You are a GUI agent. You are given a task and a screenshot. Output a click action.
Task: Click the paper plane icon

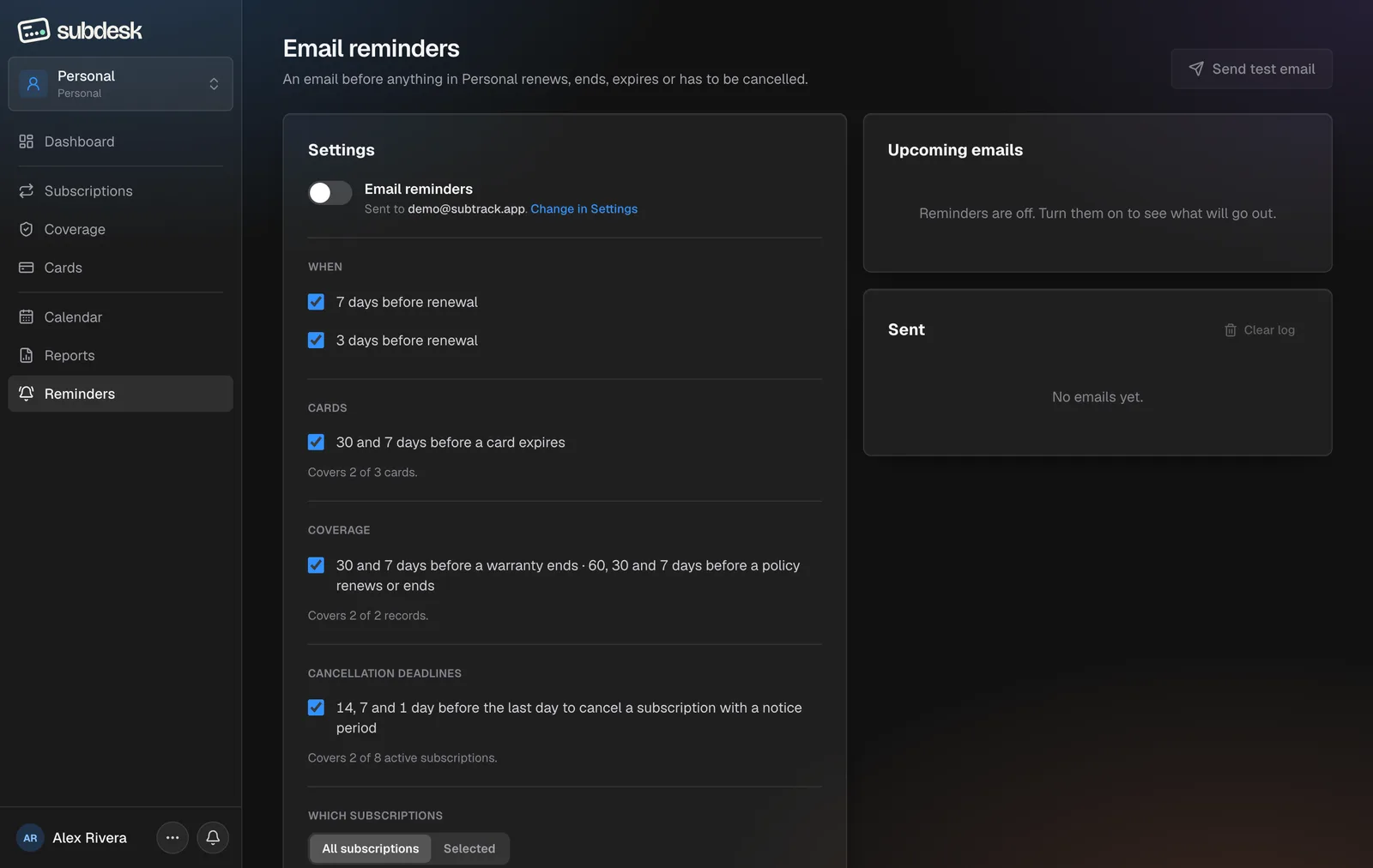pos(1196,69)
